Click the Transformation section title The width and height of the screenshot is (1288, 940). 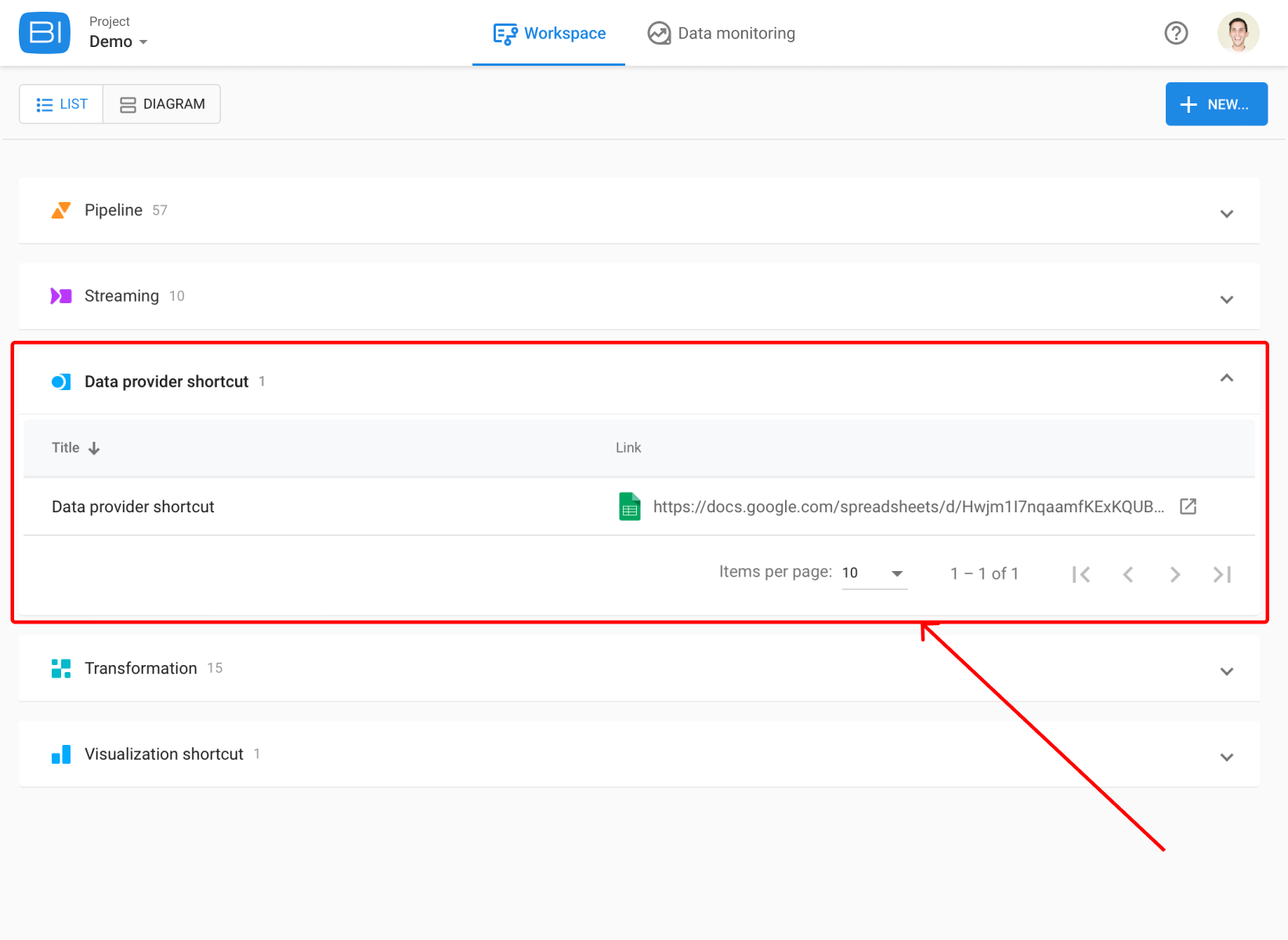[x=141, y=668]
